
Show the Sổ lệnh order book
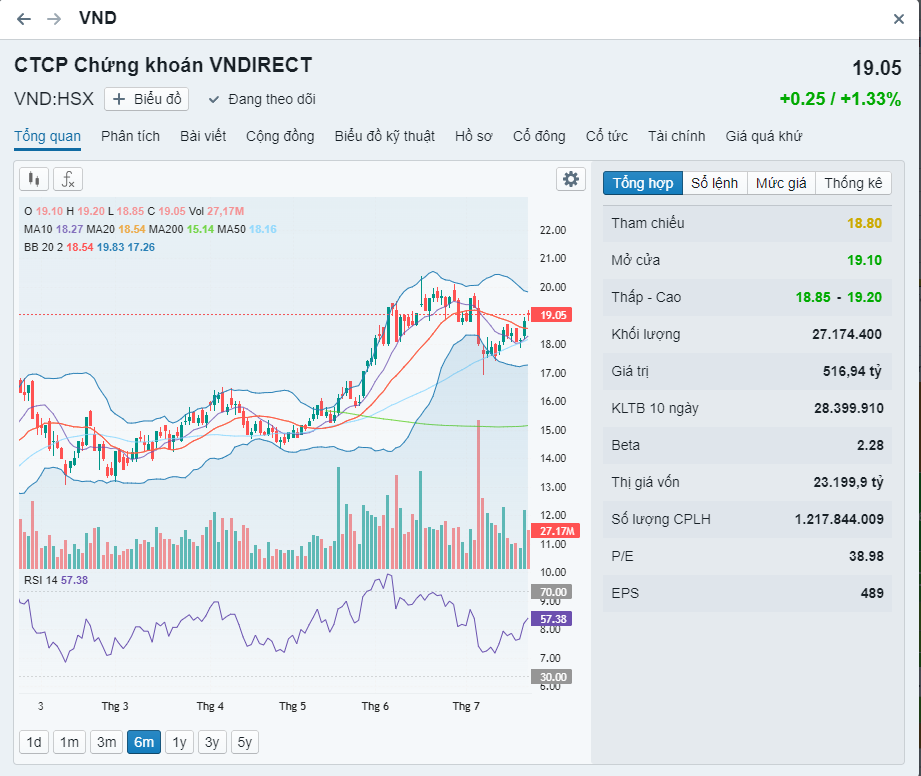point(715,183)
